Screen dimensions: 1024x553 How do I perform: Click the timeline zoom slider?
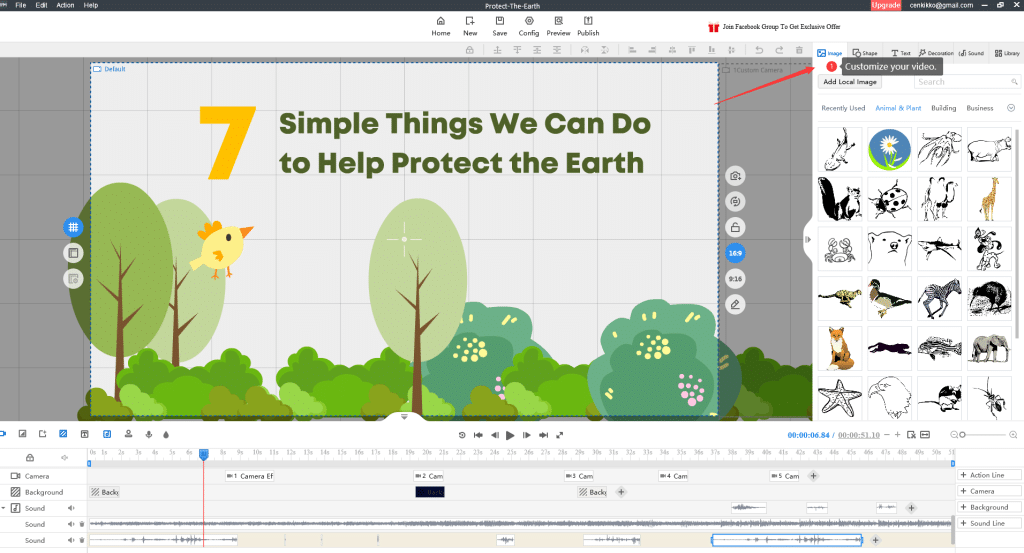click(x=985, y=434)
